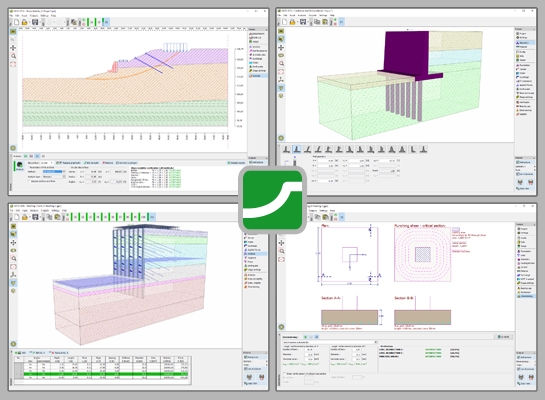The height and width of the screenshot is (400, 545).
Task: Open the Method dropdown in slope analysis
Action: (54, 172)
